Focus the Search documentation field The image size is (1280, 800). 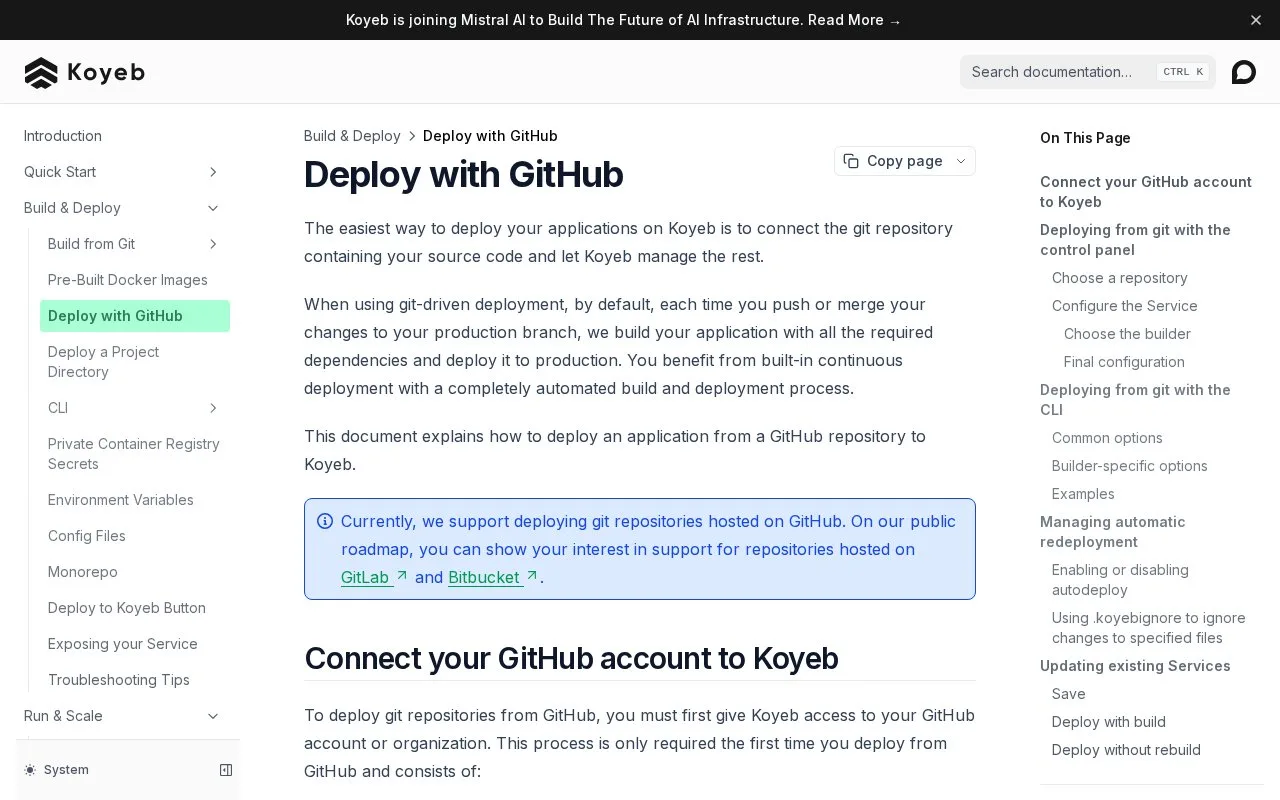click(1088, 72)
